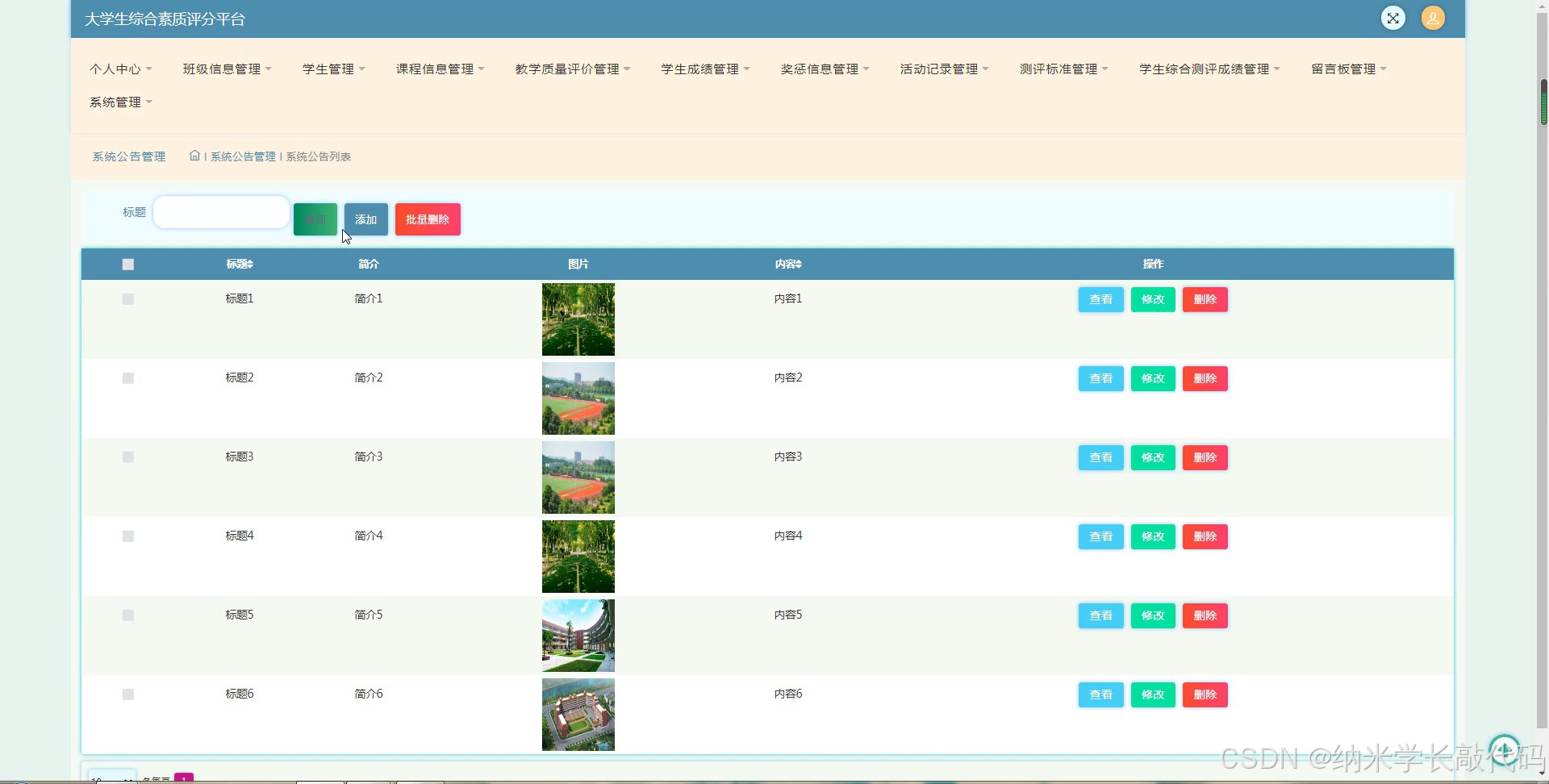Expand the 课程信息管理 dropdown menu
This screenshot has height=784, width=1549.
tap(440, 69)
